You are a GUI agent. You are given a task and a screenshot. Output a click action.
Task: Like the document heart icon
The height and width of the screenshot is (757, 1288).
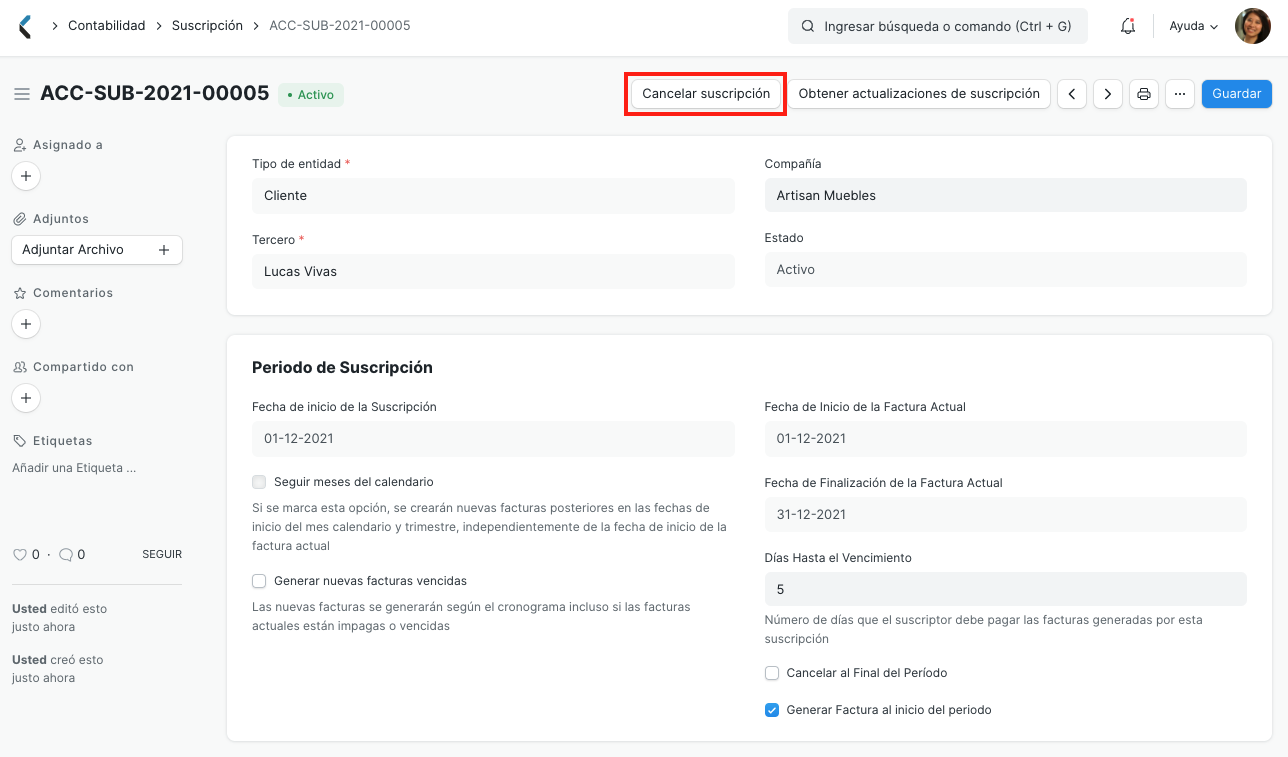click(19, 554)
